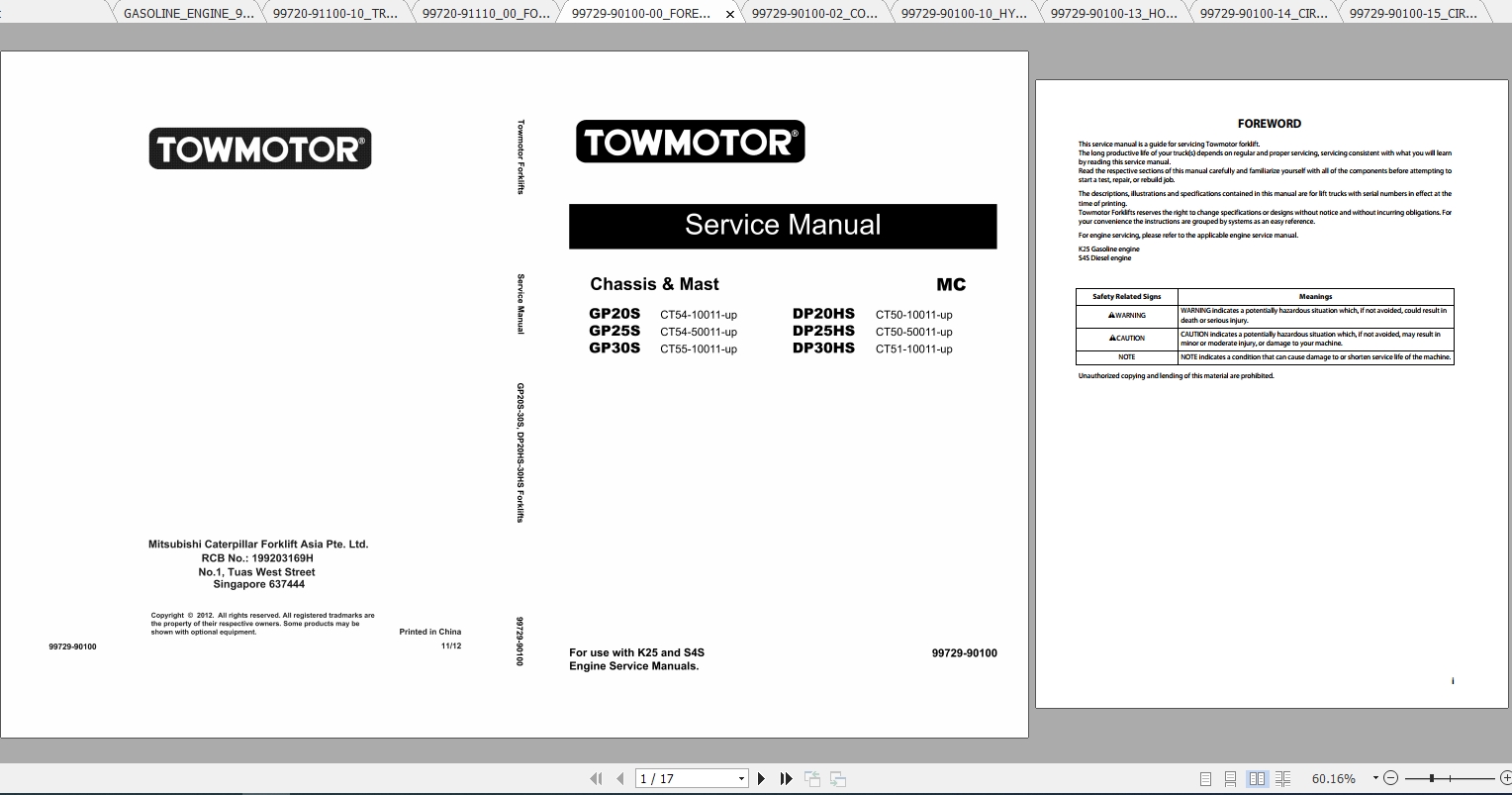Toggle continuous scrolling layout mode
1512x795 pixels.
click(x=1230, y=778)
